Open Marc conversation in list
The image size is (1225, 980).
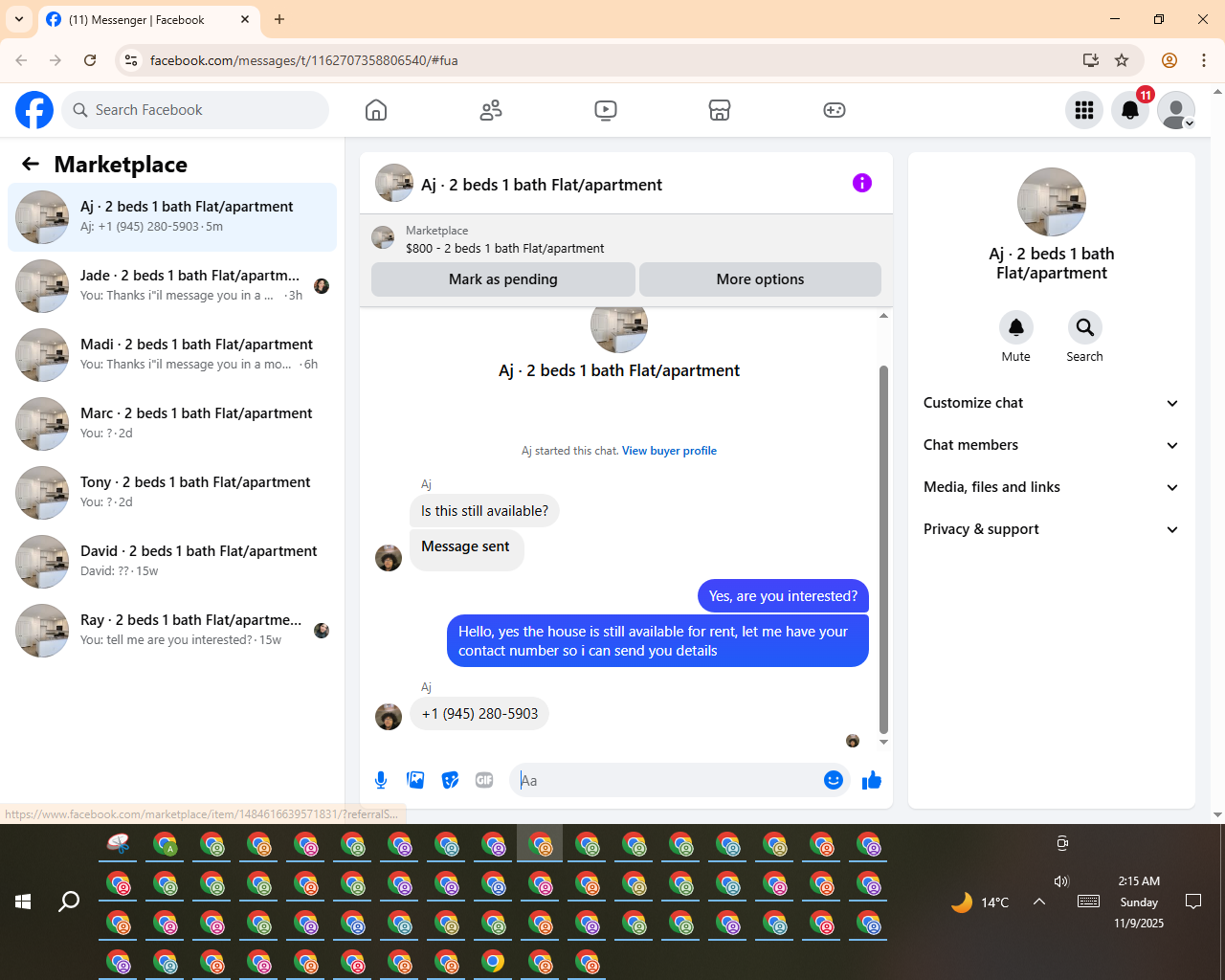pos(172,424)
